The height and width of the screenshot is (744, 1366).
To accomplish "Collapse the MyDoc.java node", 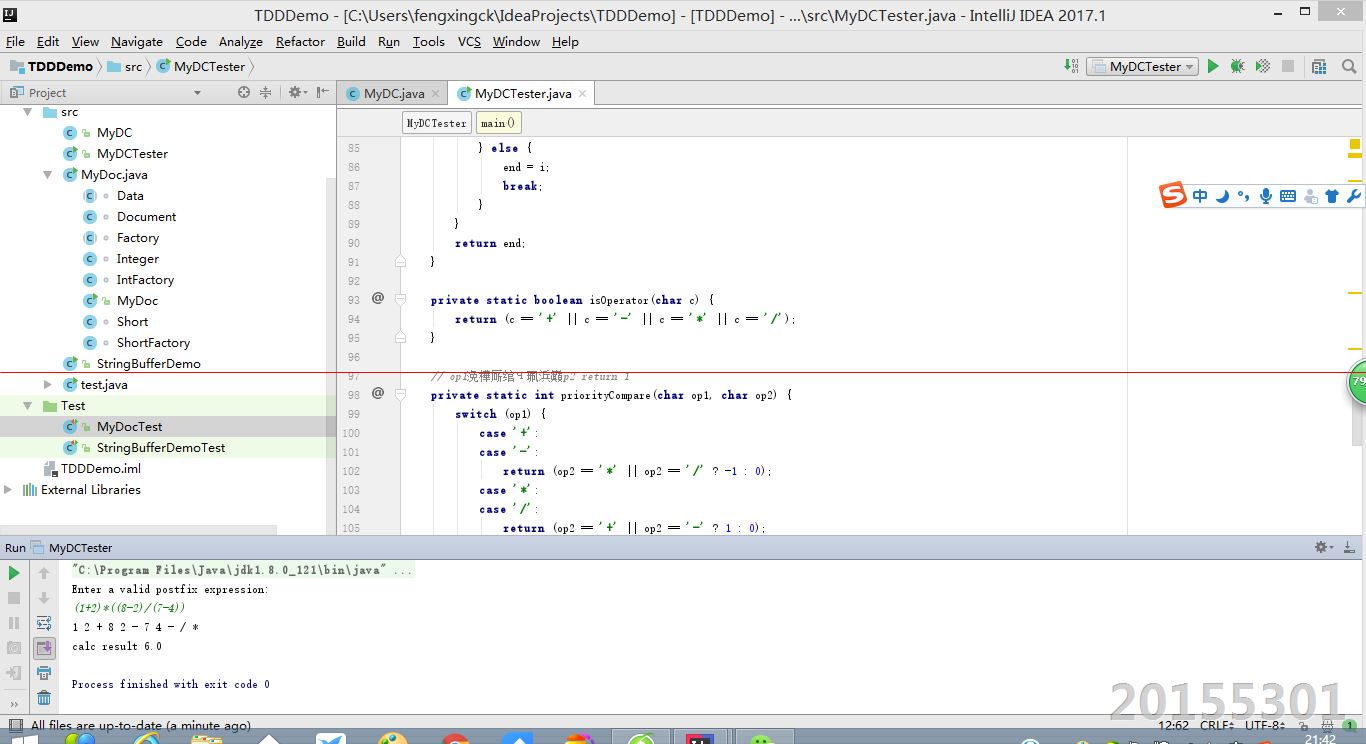I will coord(48,174).
